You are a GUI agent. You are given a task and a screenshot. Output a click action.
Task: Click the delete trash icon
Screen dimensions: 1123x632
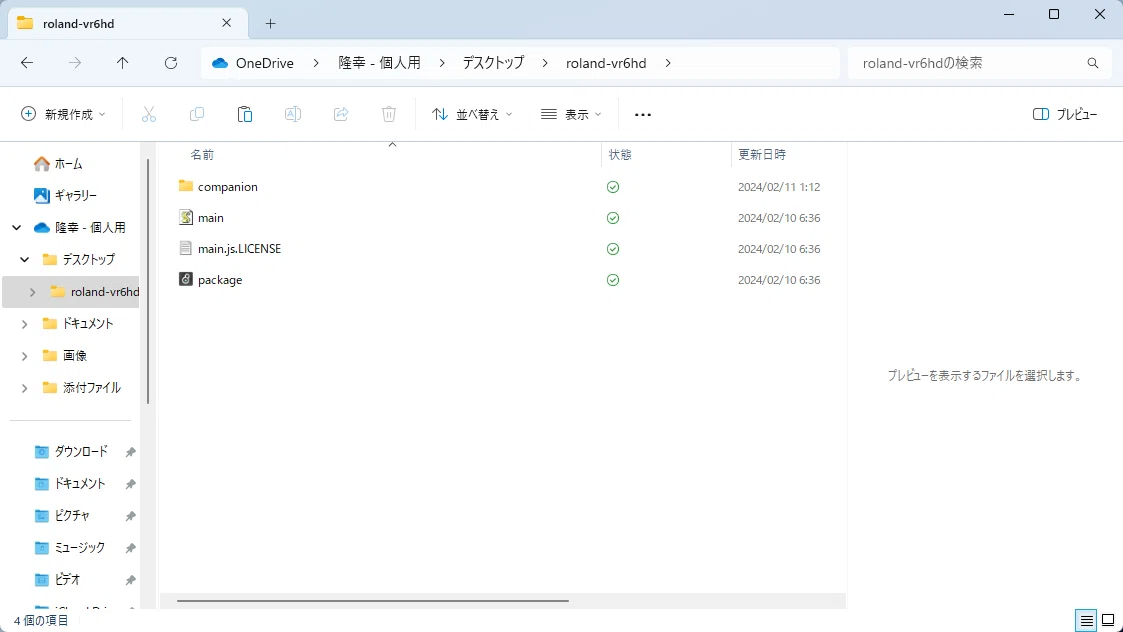(x=389, y=114)
